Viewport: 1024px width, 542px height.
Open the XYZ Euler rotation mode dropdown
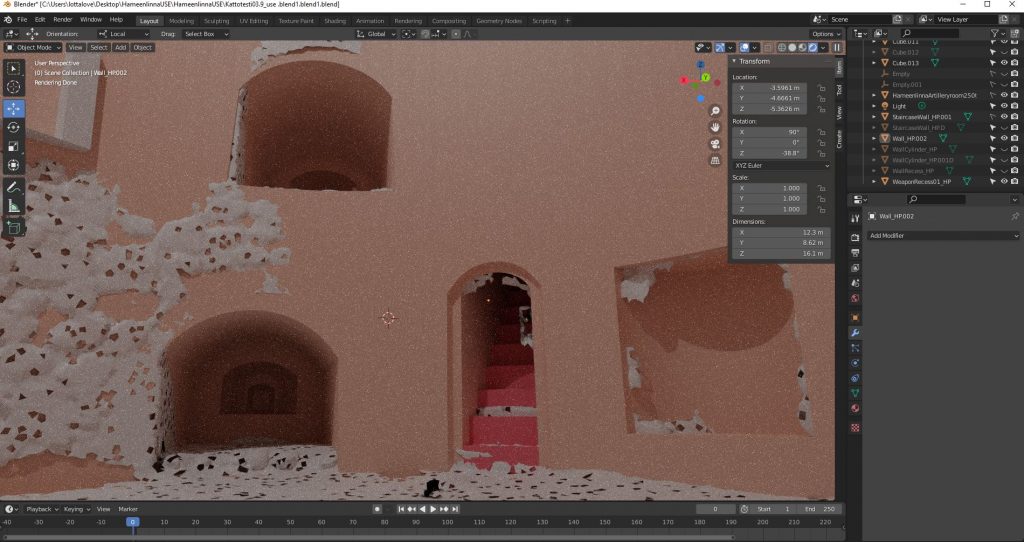pyautogui.click(x=783, y=165)
